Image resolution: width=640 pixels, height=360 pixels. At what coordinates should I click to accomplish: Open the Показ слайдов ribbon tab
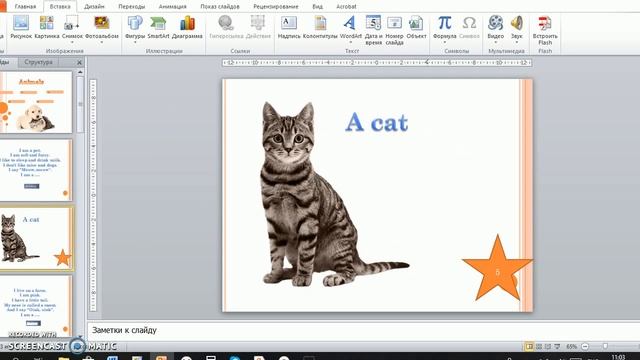point(220,7)
